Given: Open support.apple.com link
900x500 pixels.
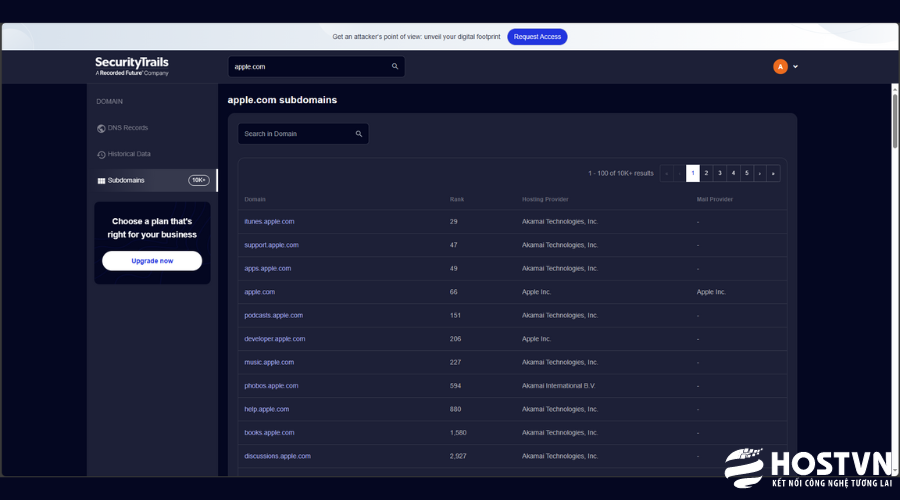Looking at the screenshot, I should pos(271,245).
